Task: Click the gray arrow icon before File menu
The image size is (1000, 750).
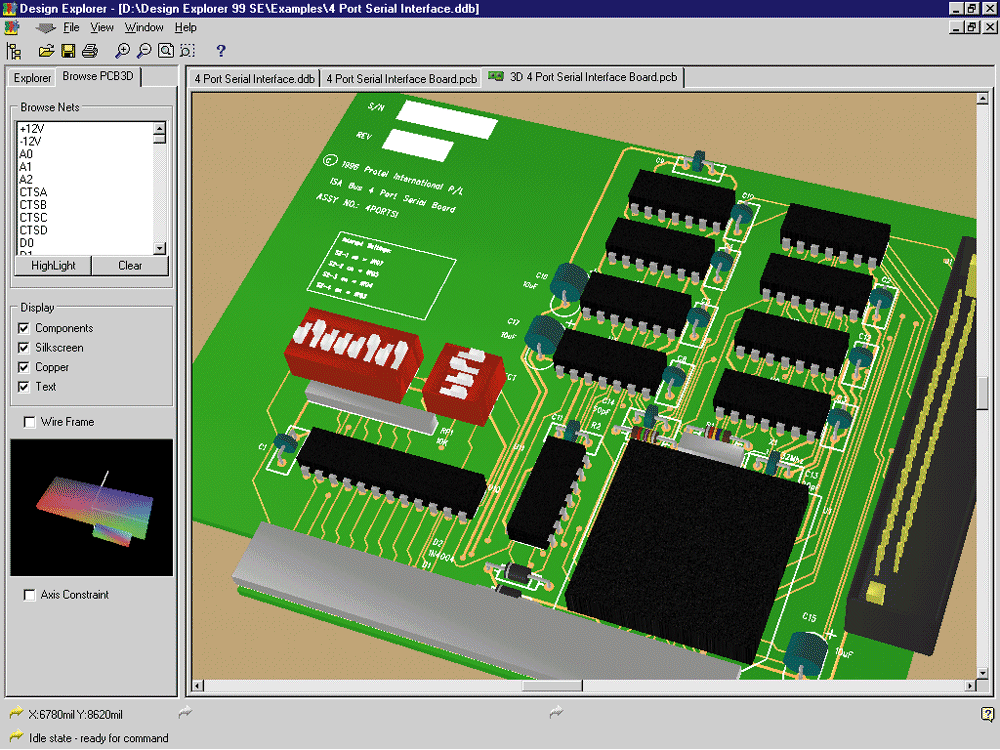Action: click(x=46, y=28)
